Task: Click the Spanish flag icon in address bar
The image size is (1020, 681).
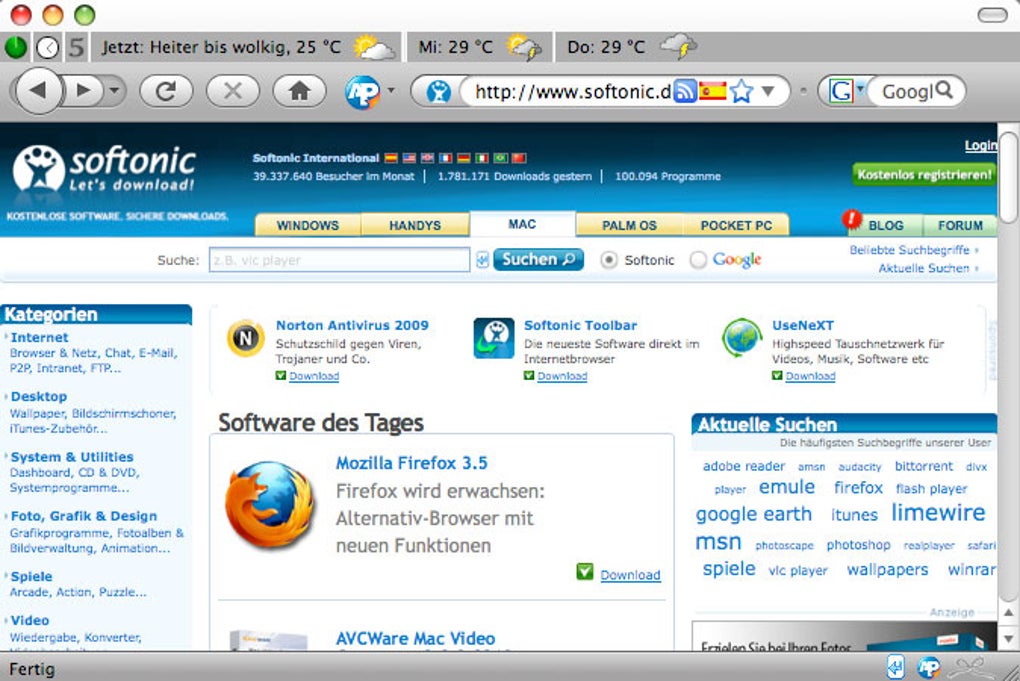Action: pos(713,91)
